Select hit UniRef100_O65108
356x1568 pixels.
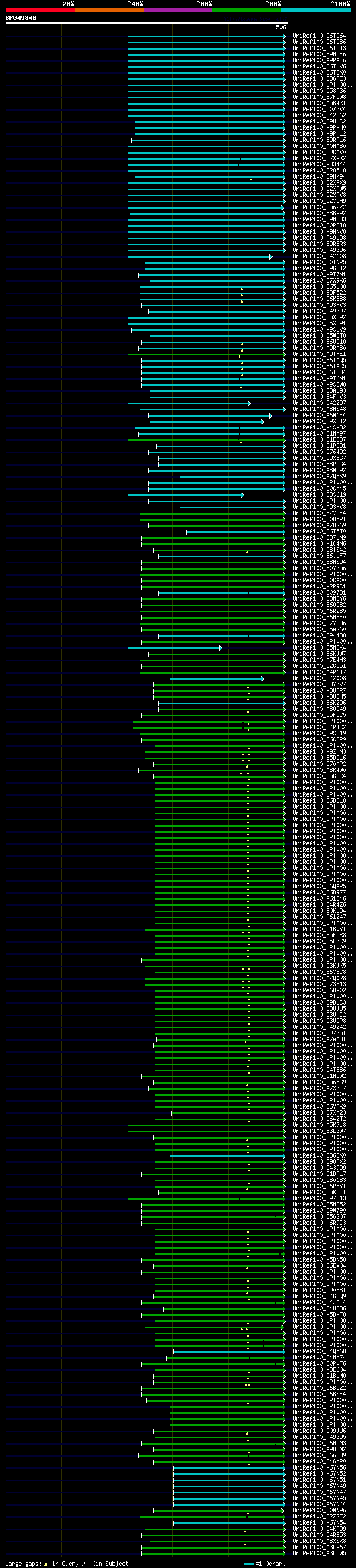click(x=319, y=286)
